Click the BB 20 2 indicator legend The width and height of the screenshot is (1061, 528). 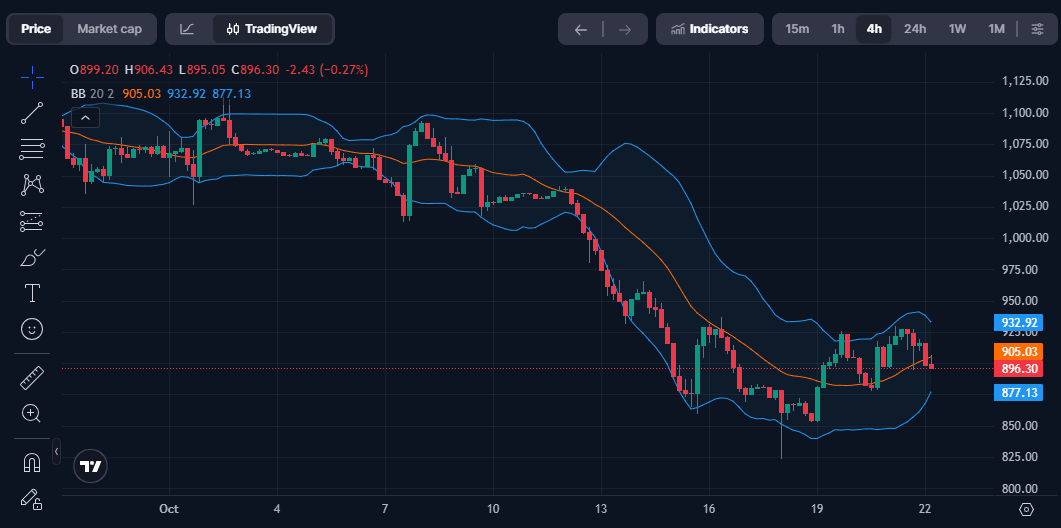[160, 94]
